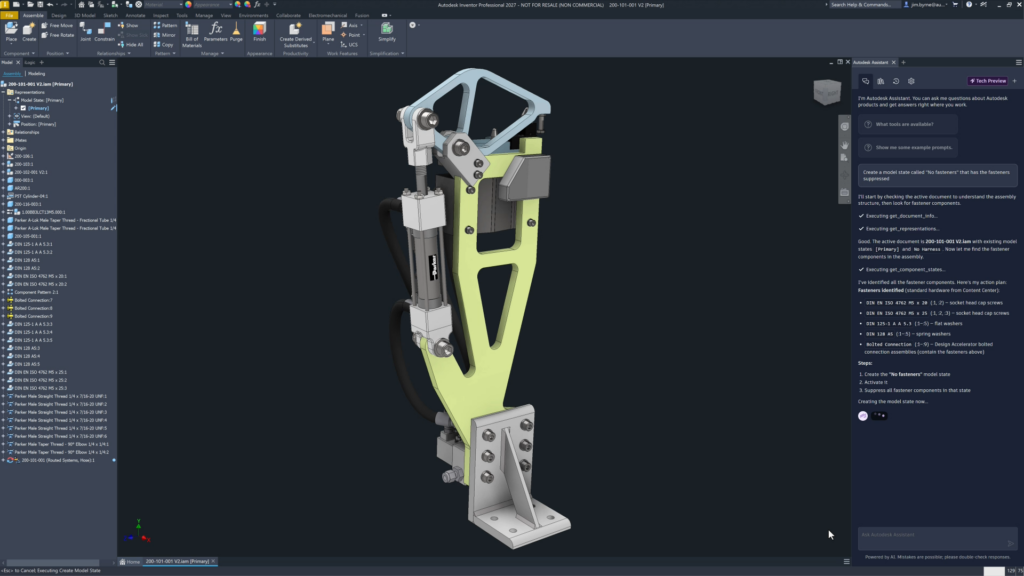Viewport: 1024px width, 576px height.
Task: Open the Appearance dropdown
Action: [213, 5]
